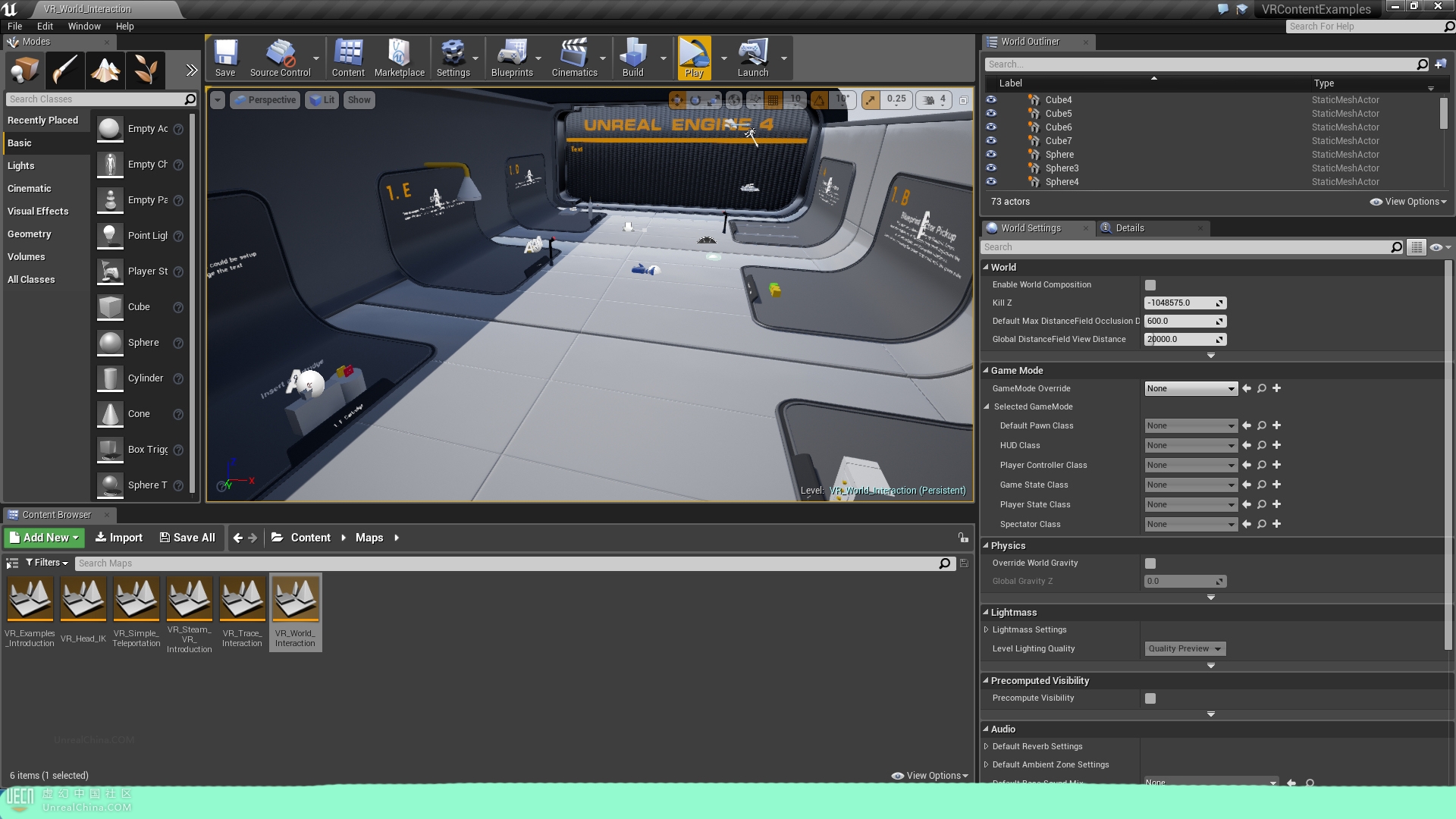
Task: Expand Lightmass Settings section
Action: pos(987,629)
